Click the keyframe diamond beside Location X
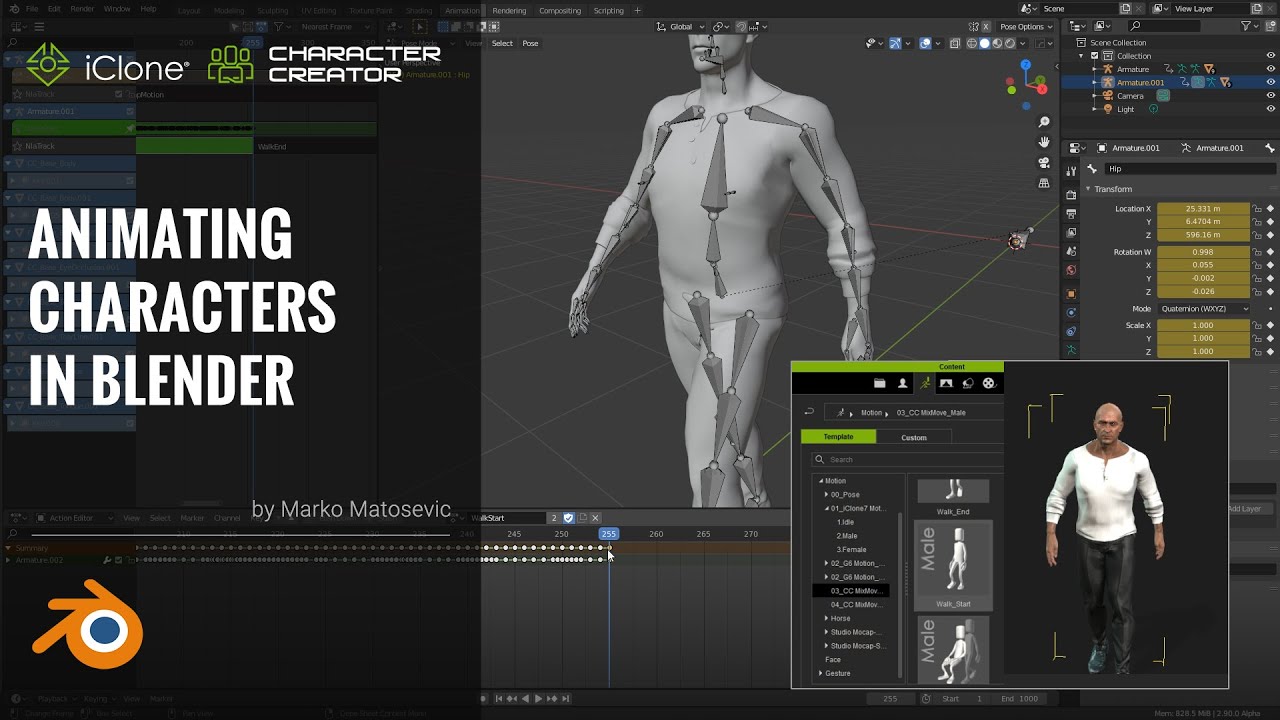The width and height of the screenshot is (1280, 720). pyautogui.click(x=1270, y=209)
